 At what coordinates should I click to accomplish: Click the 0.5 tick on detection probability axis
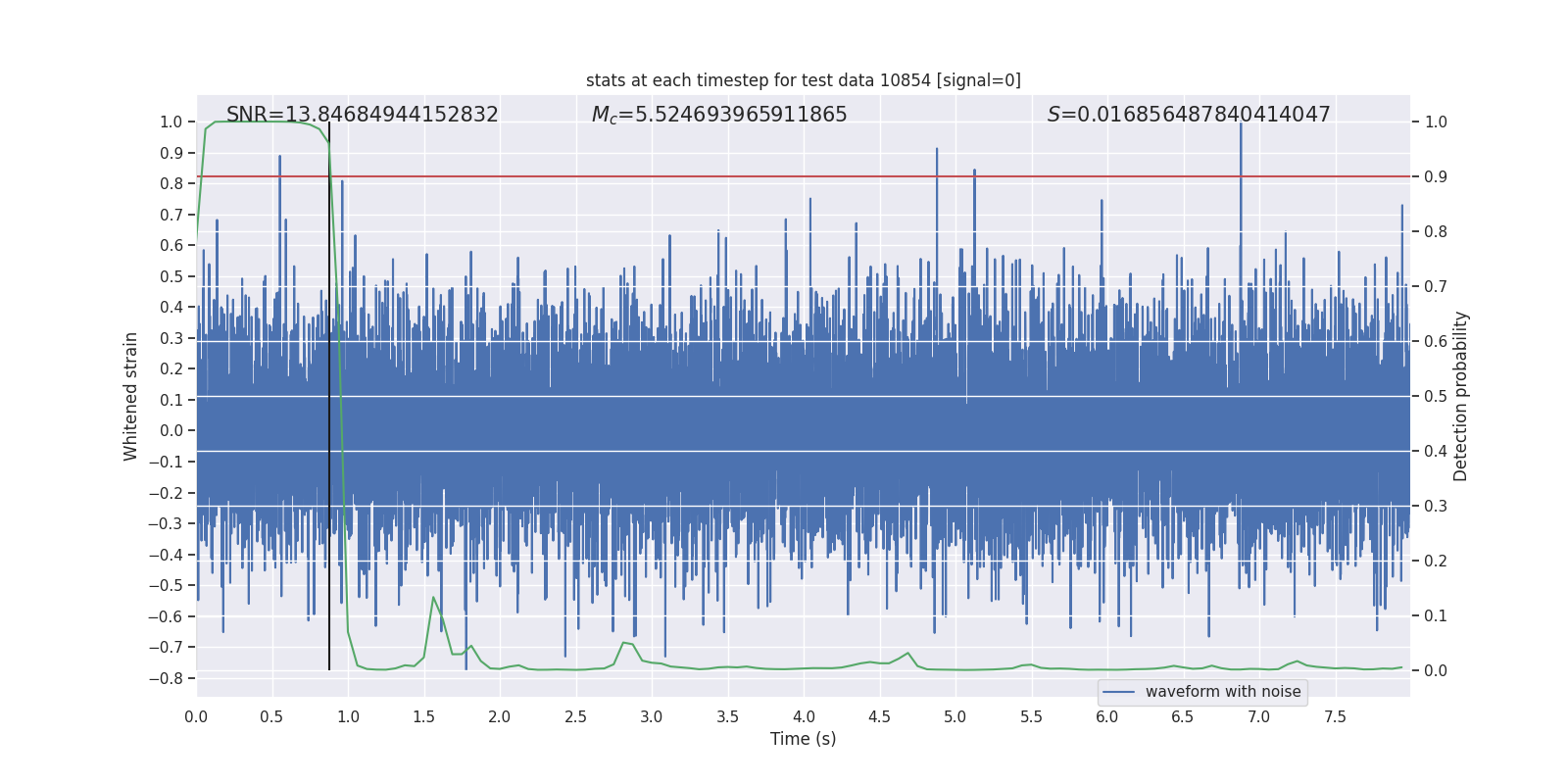click(1436, 396)
